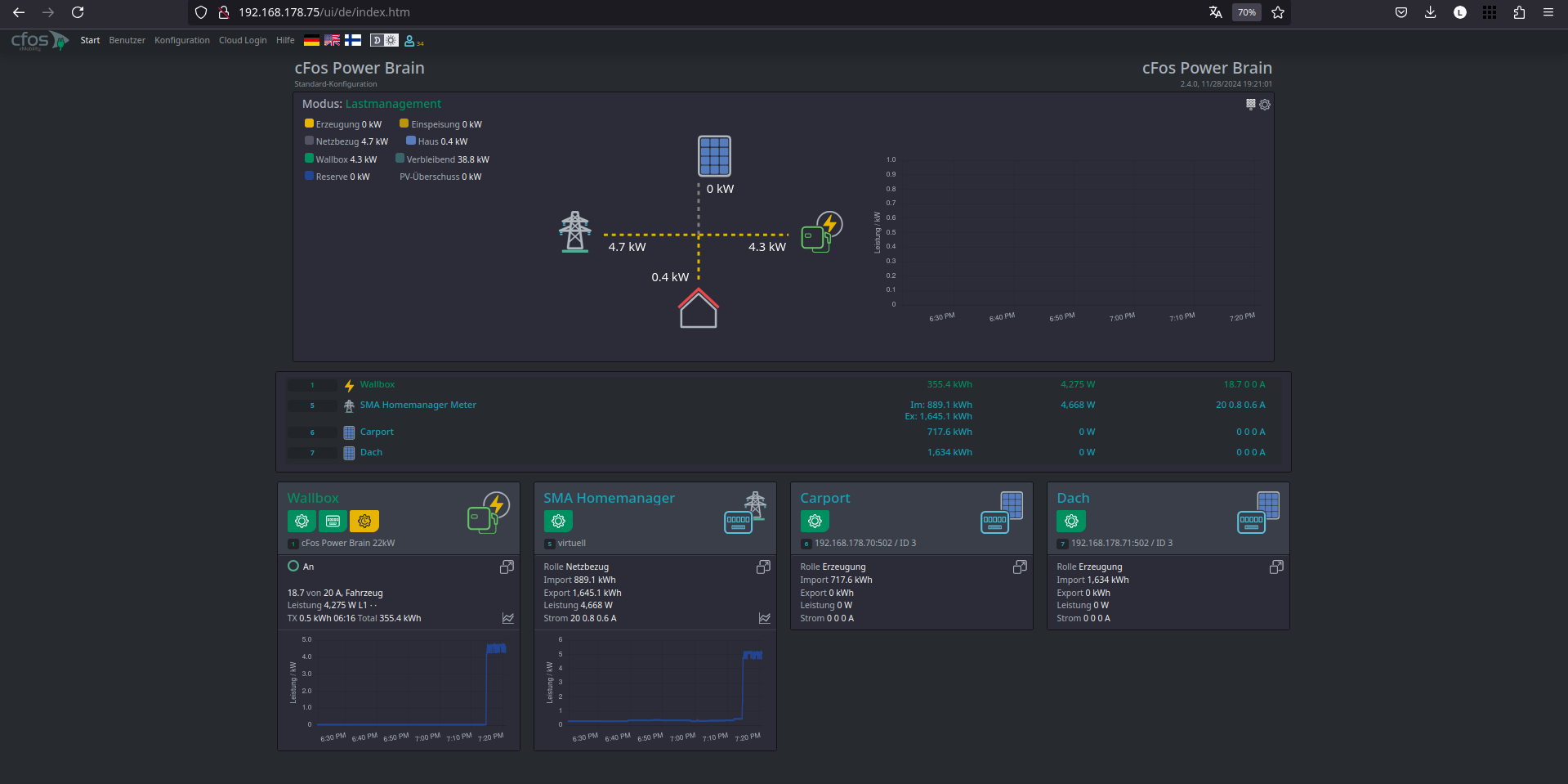1568x784 pixels.
Task: Click the house icon in flow diagram
Action: [x=699, y=308]
